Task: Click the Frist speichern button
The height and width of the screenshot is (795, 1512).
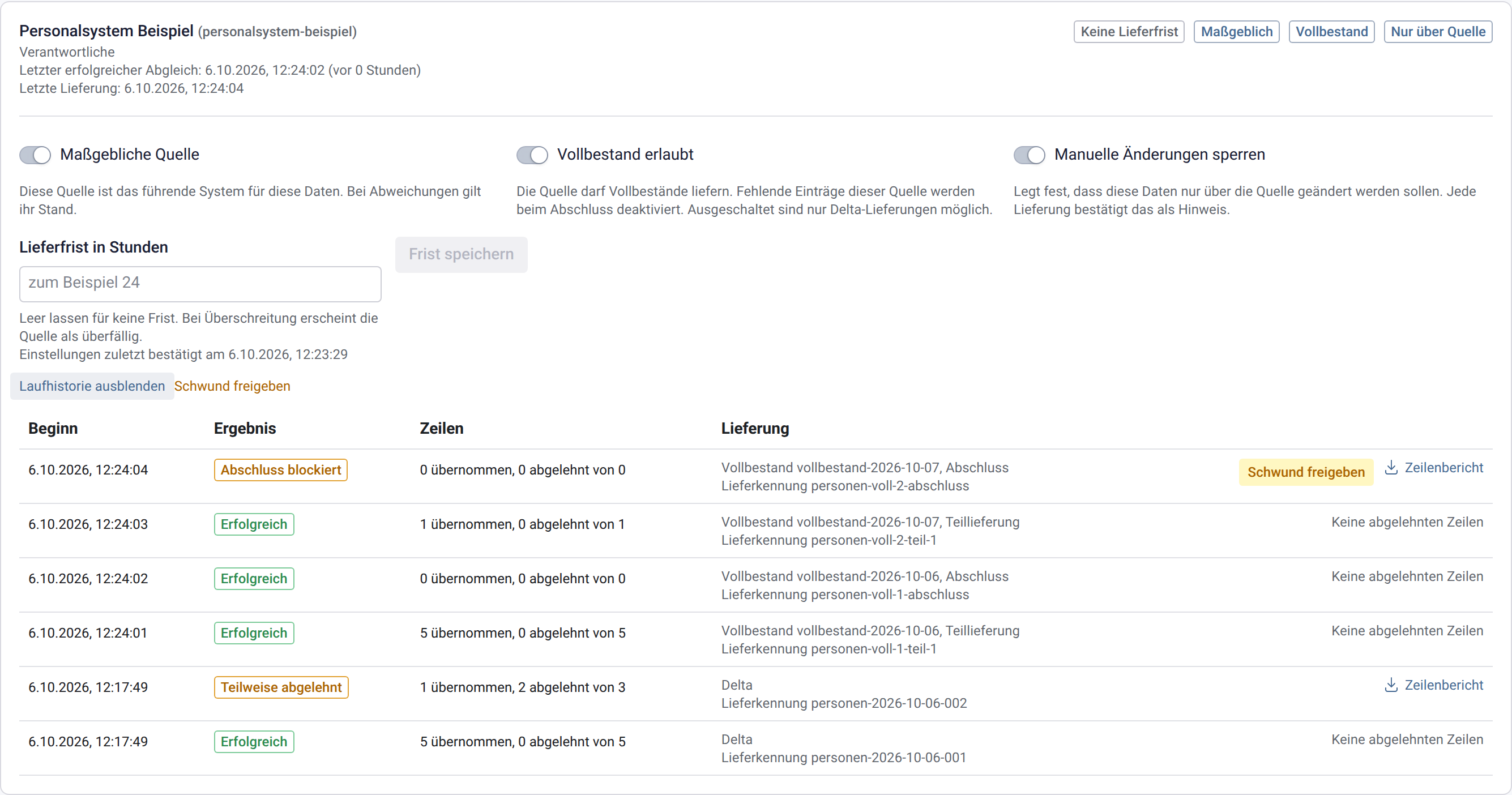Action: tap(462, 255)
